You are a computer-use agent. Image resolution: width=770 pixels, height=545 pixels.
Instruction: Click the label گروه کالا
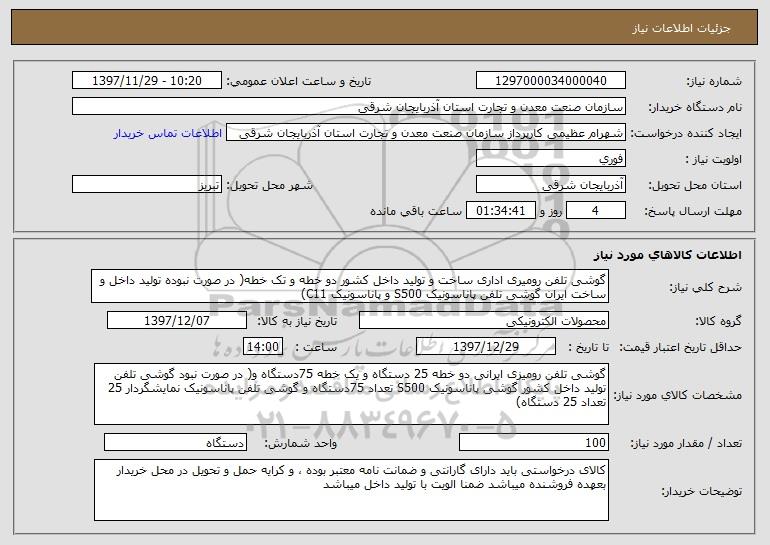(x=719, y=322)
